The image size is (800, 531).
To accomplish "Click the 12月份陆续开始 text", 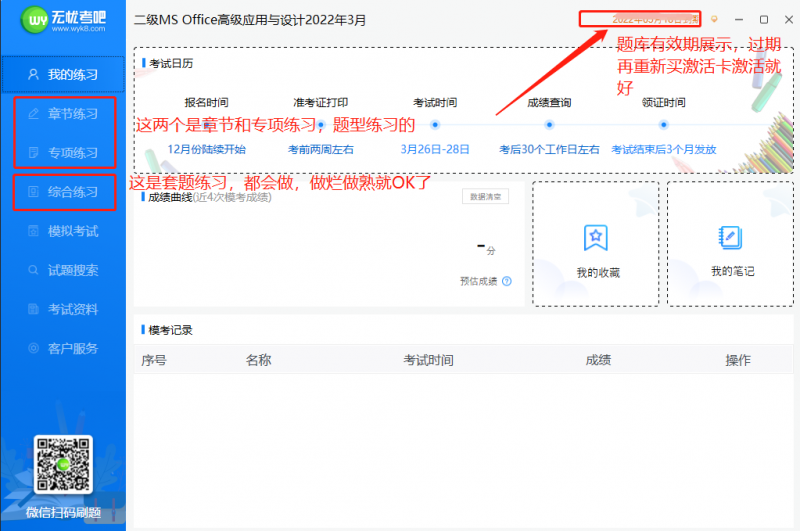I will pos(207,149).
